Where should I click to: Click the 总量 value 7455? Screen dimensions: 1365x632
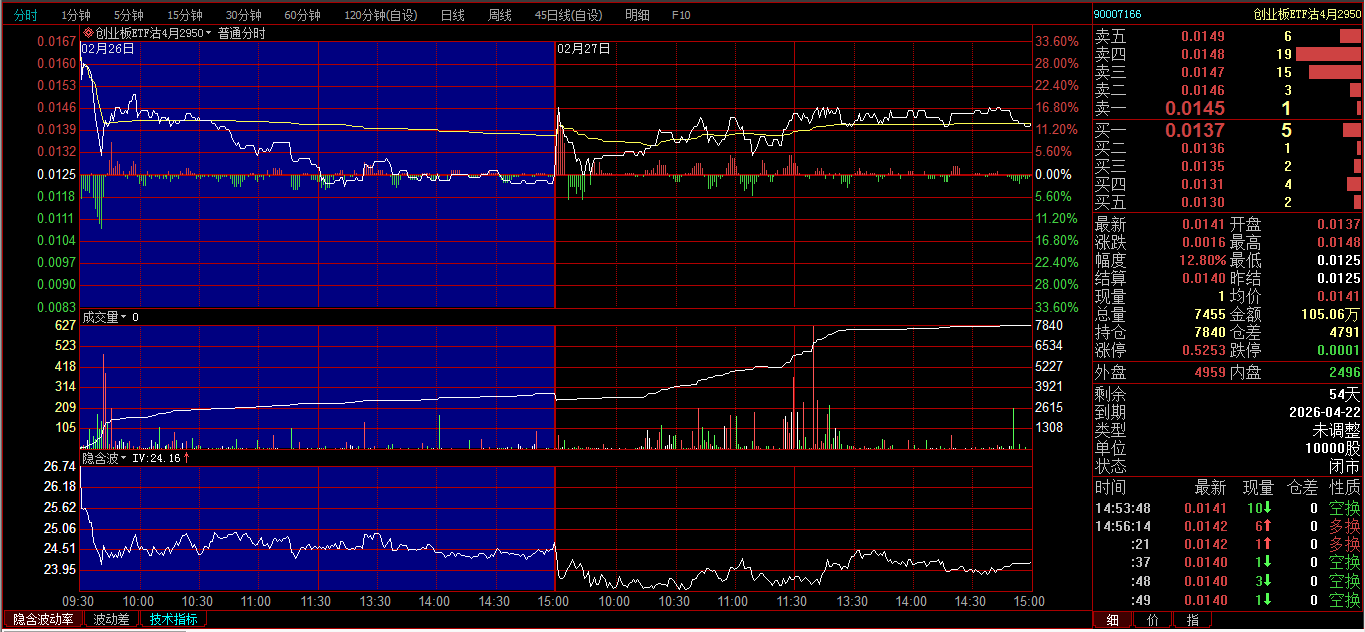coord(1209,314)
